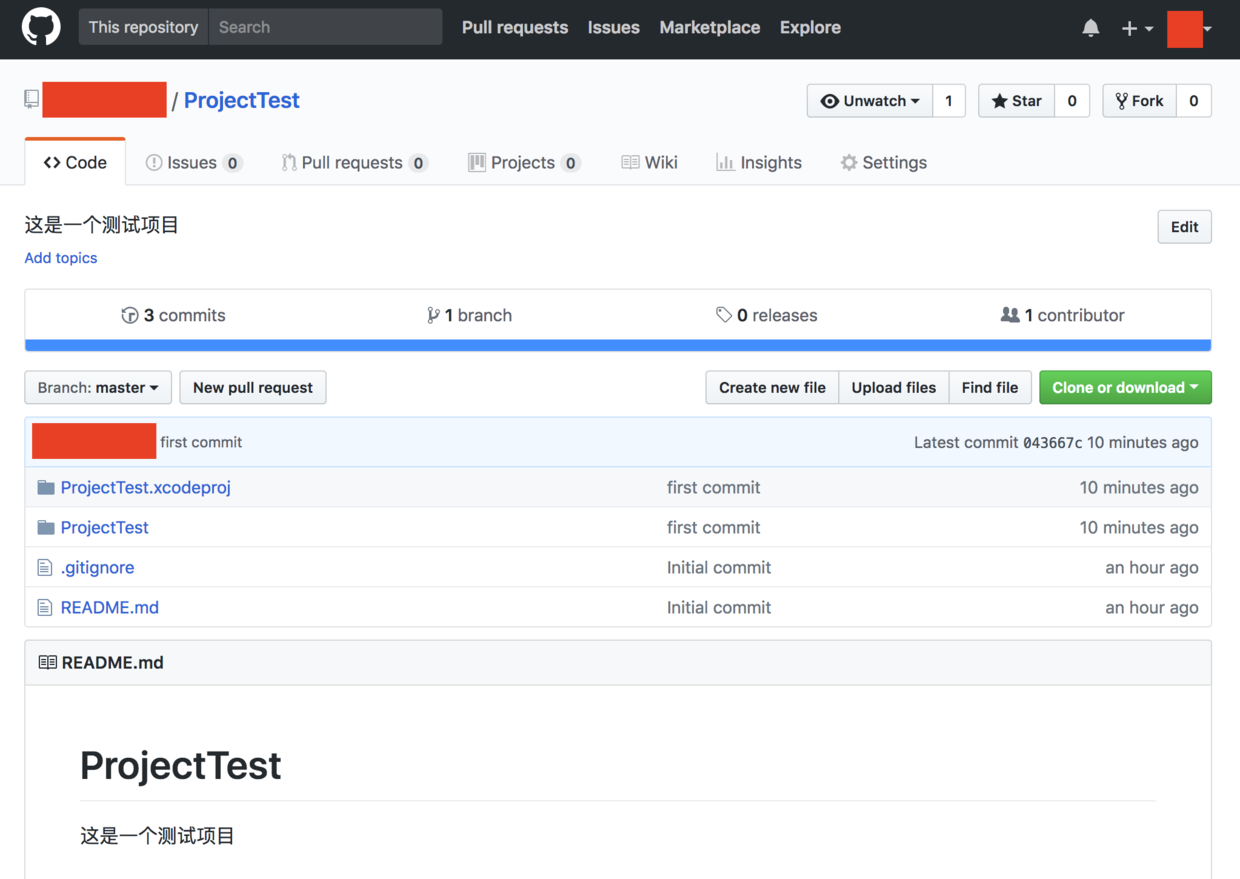Click the branch icon beside 1 branch
1240x879 pixels.
click(433, 315)
